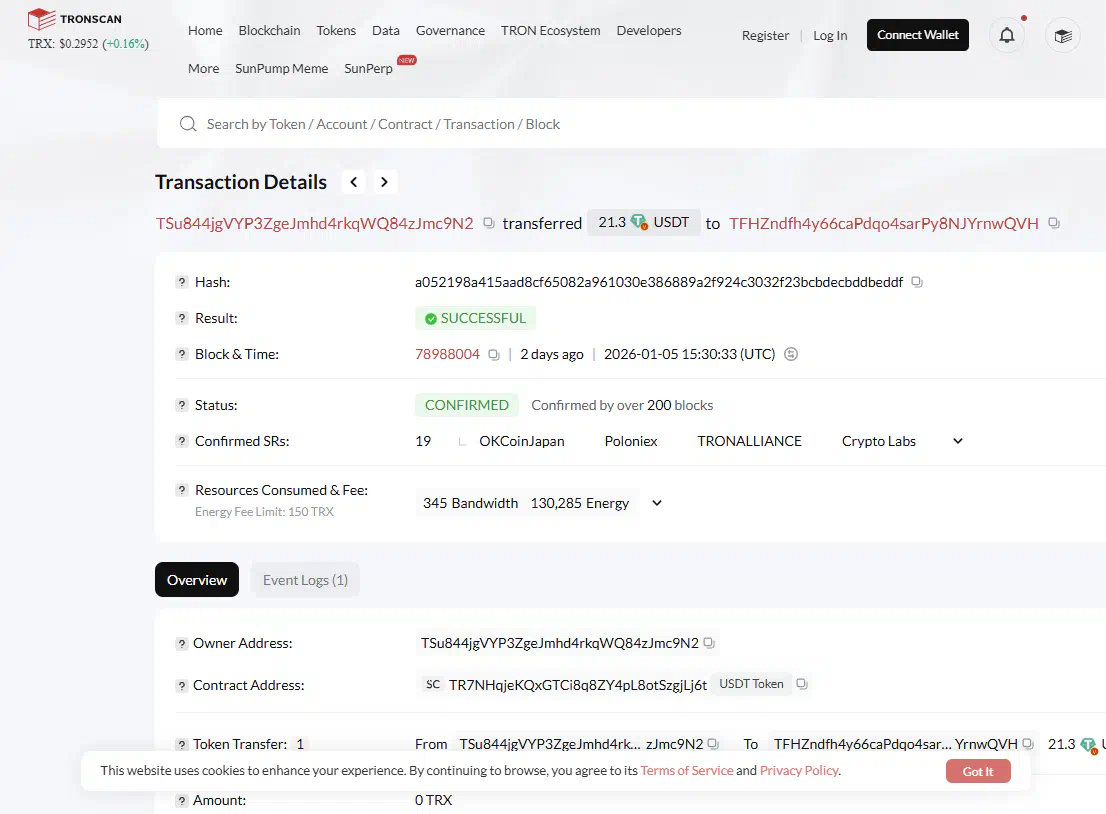Expand Resources Consumed & Fee details
Viewport: 1106px width, 814px height.
(x=657, y=503)
